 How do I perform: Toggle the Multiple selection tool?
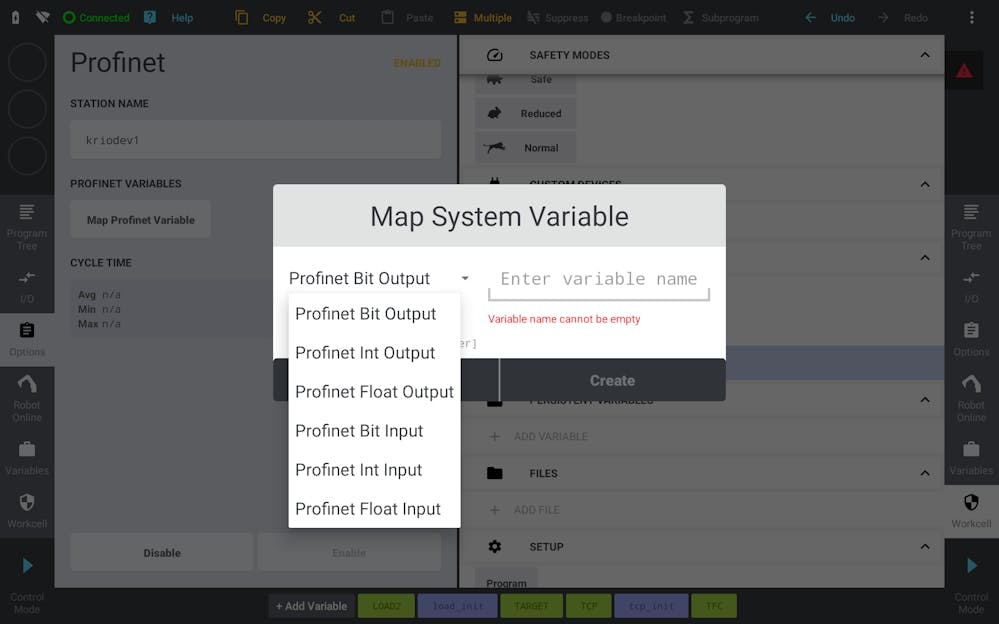483,17
